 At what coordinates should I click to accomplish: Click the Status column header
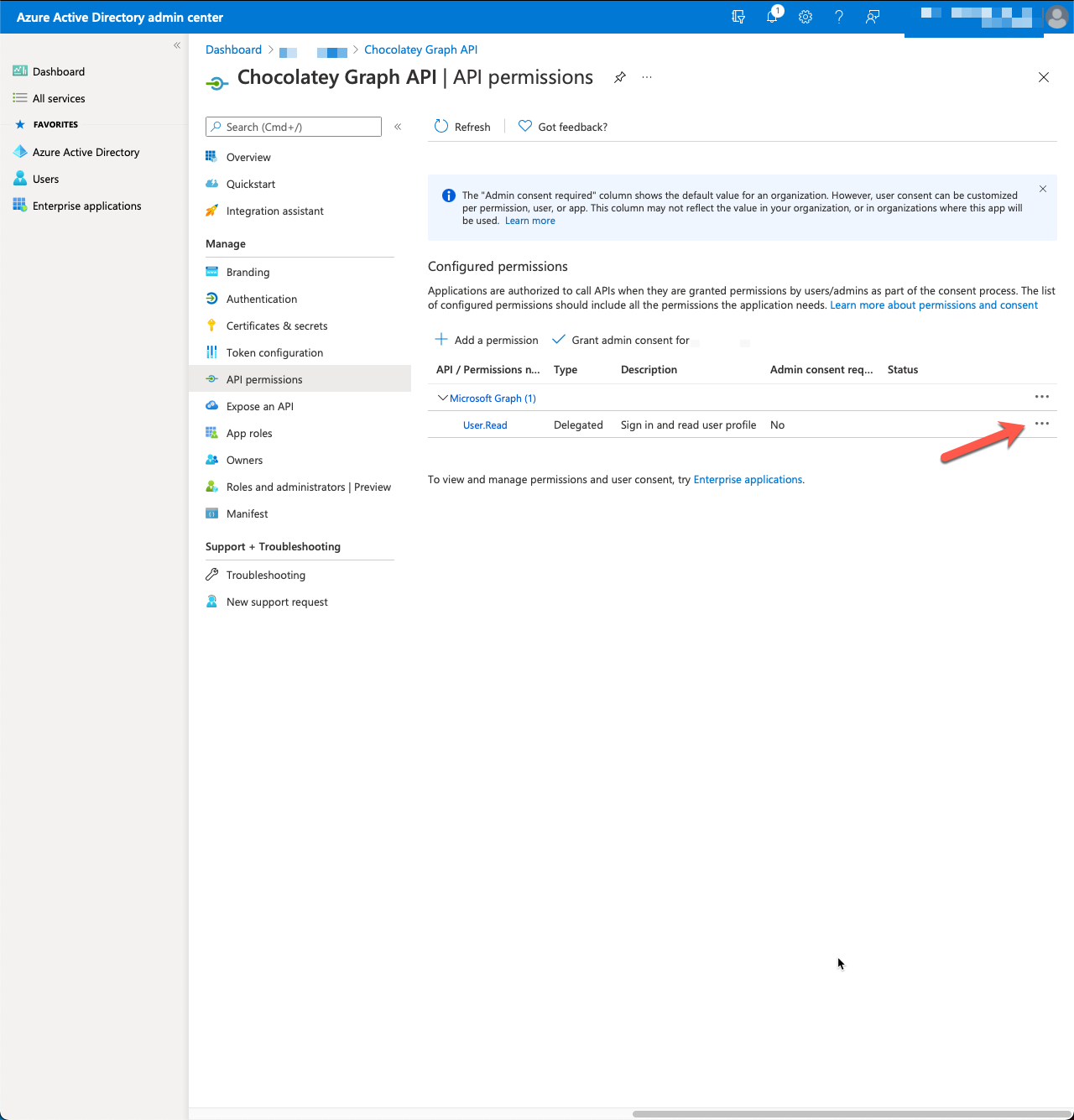pos(903,370)
